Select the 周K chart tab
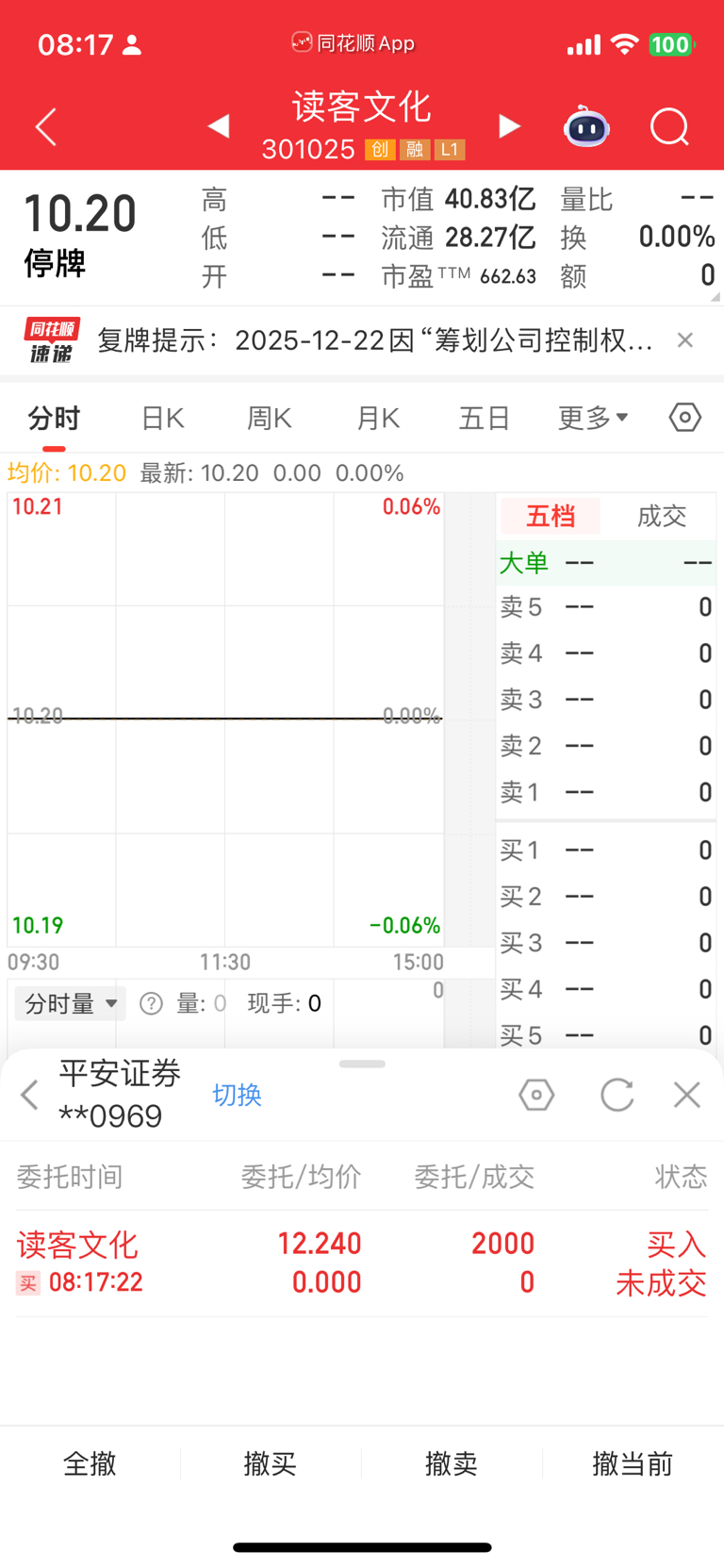 pos(270,418)
